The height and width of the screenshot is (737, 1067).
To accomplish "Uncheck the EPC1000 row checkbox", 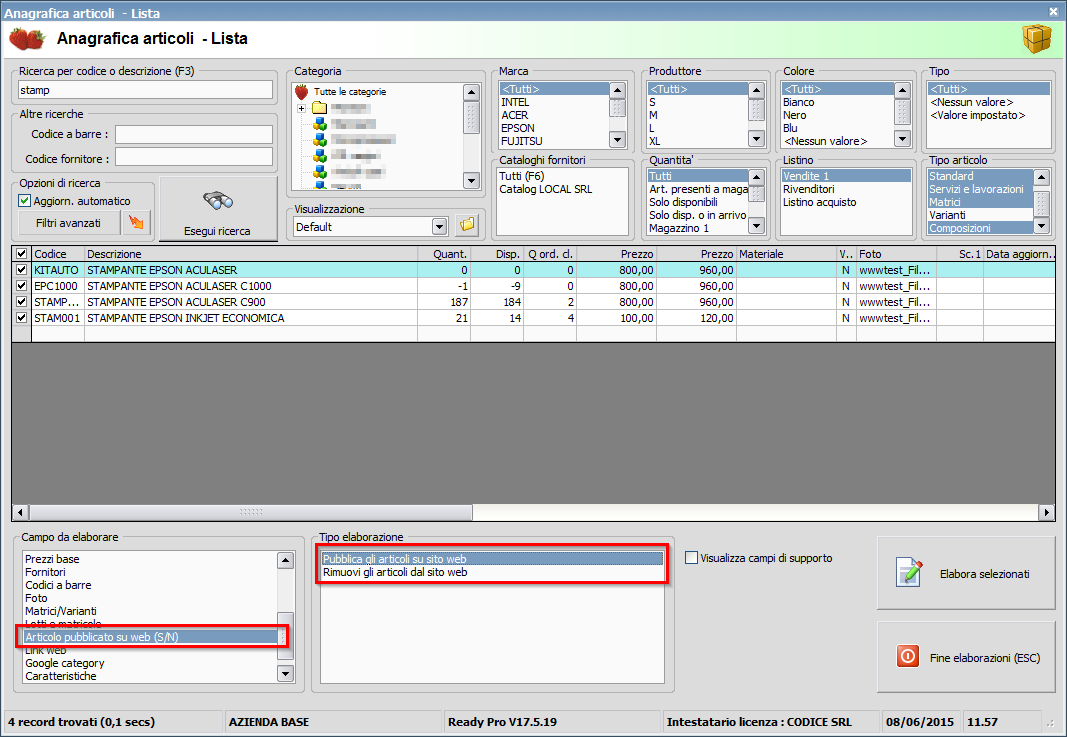I will click(21, 286).
